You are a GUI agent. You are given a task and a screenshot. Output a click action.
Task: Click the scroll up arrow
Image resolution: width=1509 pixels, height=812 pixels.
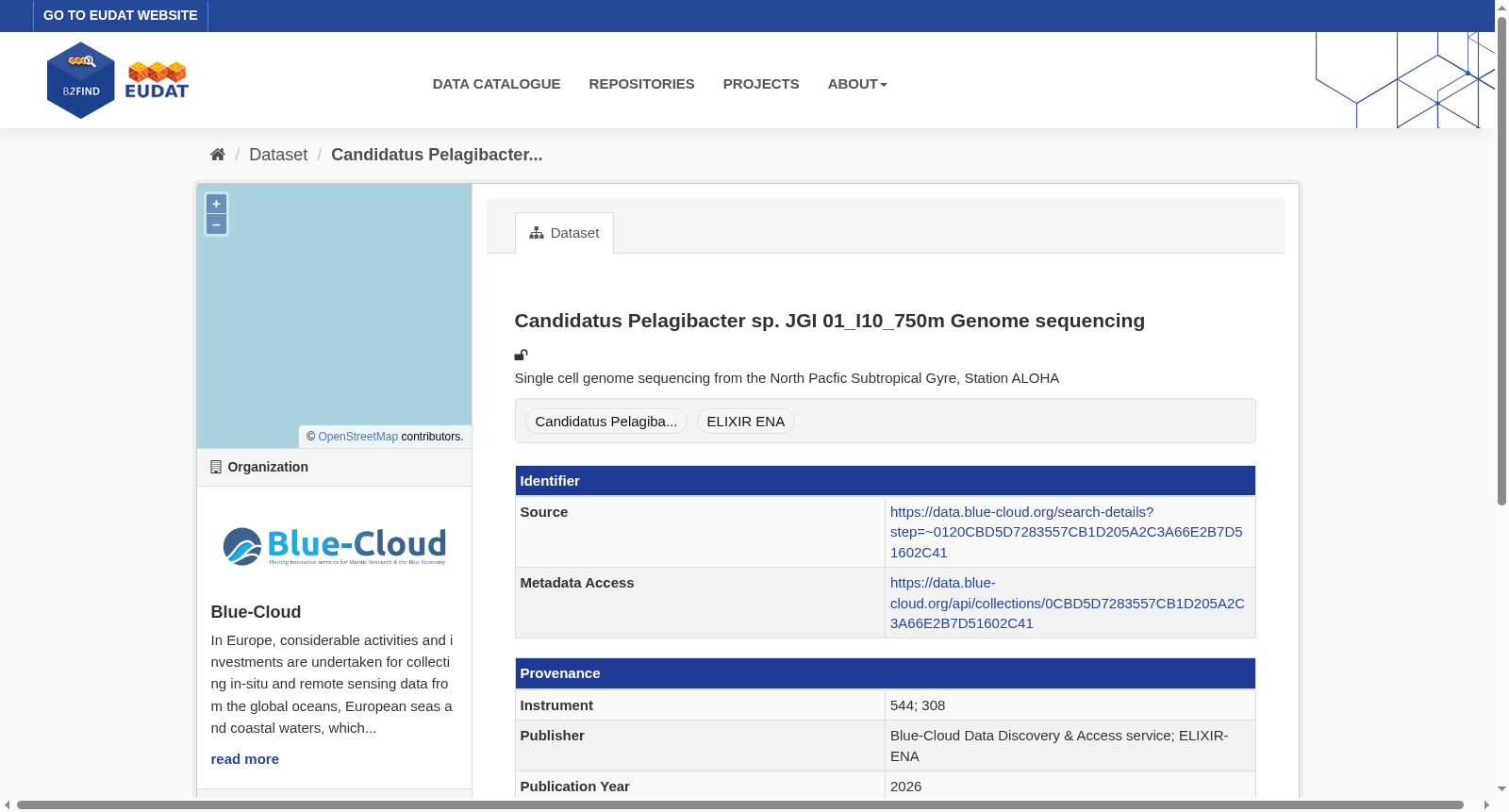tap(1501, 7)
